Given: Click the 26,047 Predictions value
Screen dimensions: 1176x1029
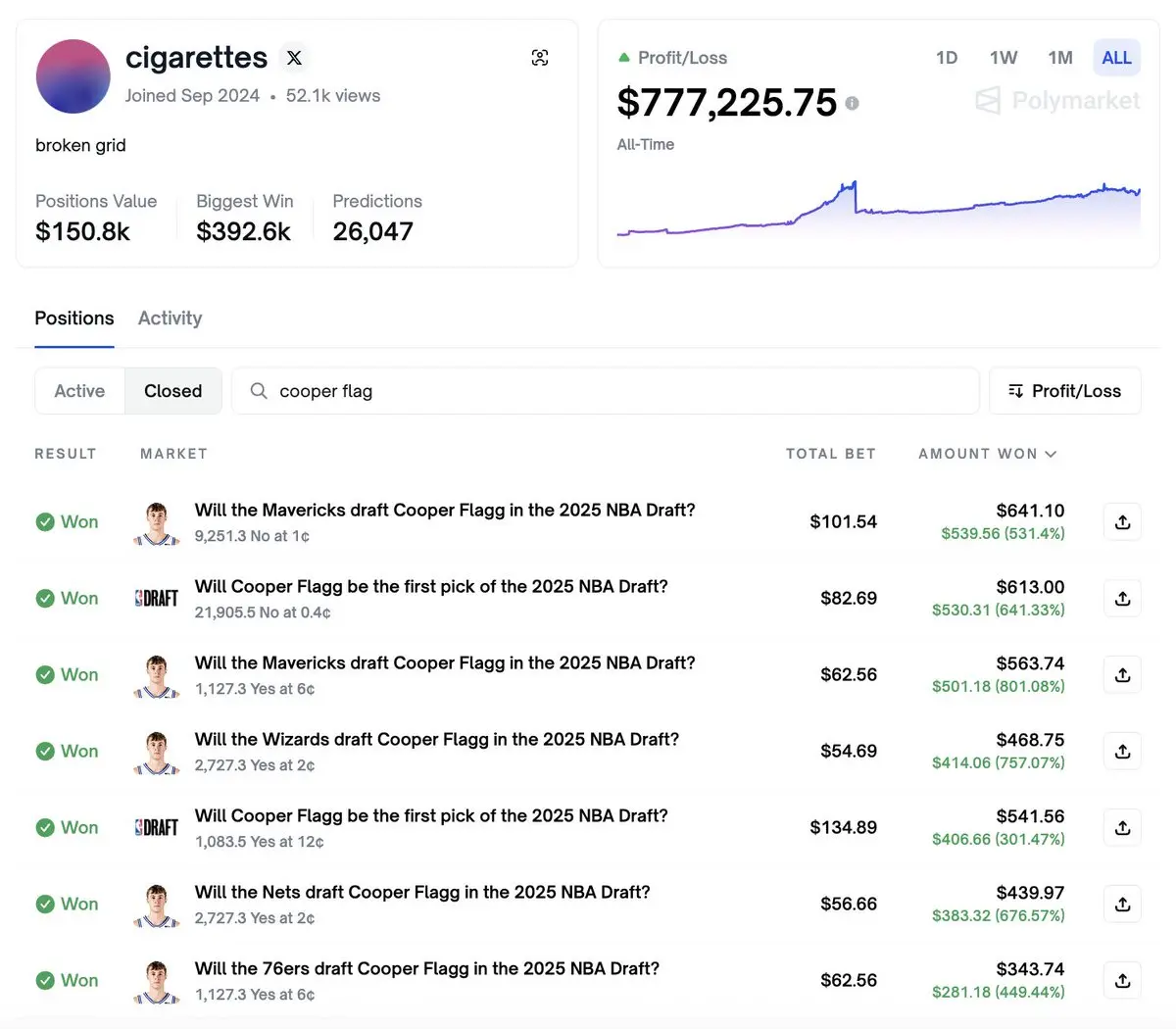Looking at the screenshot, I should point(372,232).
